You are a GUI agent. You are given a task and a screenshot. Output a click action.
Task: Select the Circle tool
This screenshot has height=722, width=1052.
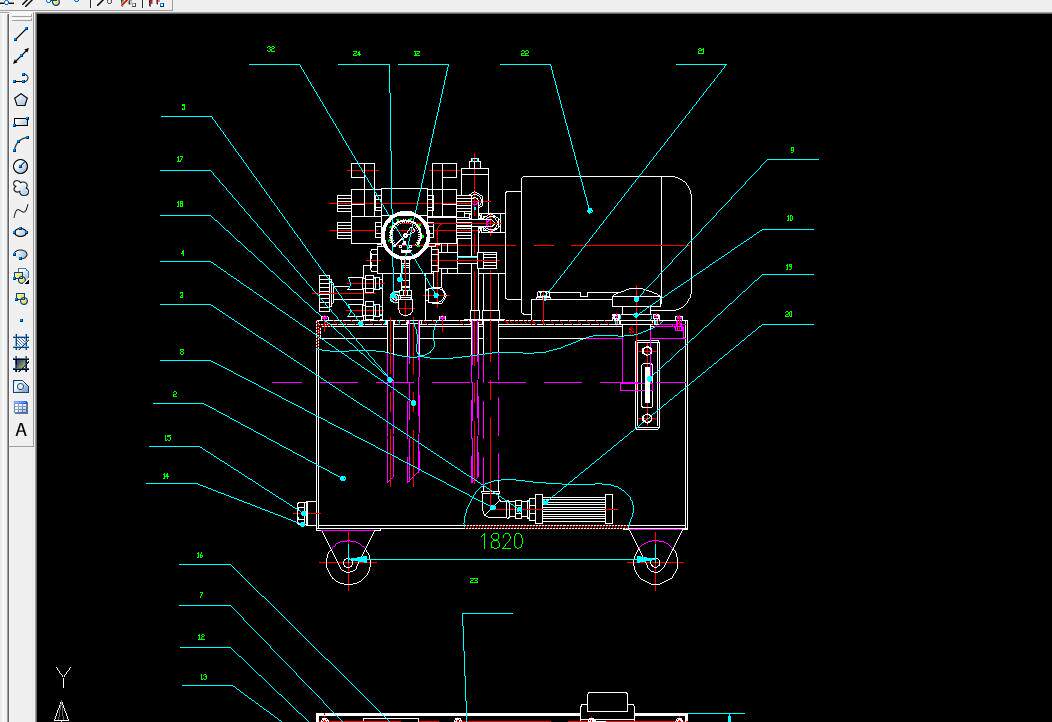click(x=21, y=166)
